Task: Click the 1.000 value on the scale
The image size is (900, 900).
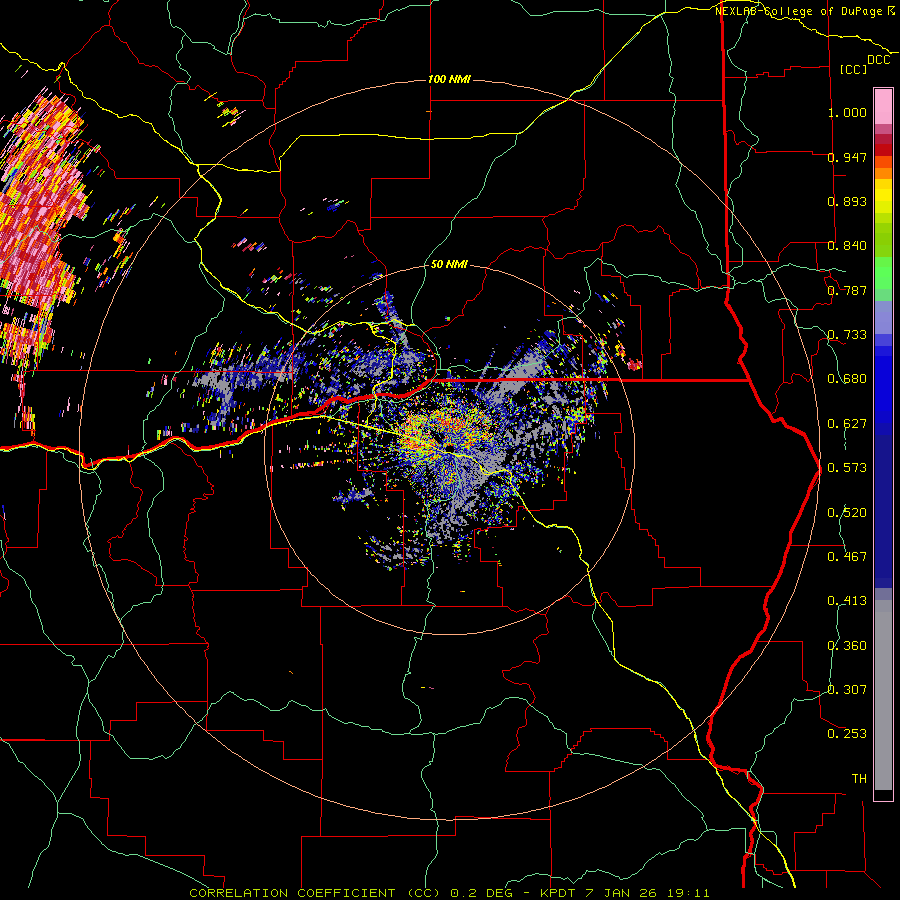Action: coord(847,112)
